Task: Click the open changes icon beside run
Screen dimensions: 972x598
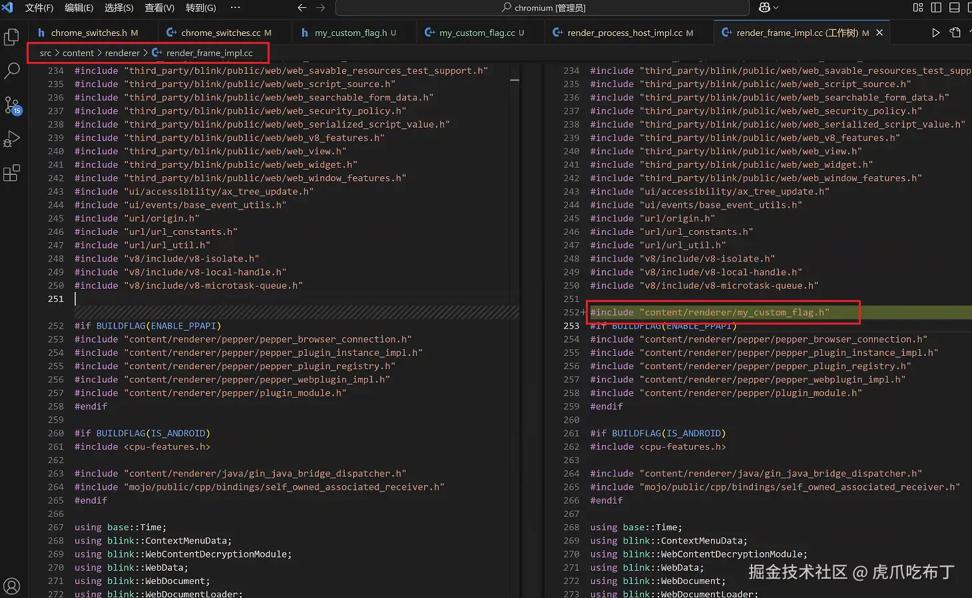Action: coord(955,32)
